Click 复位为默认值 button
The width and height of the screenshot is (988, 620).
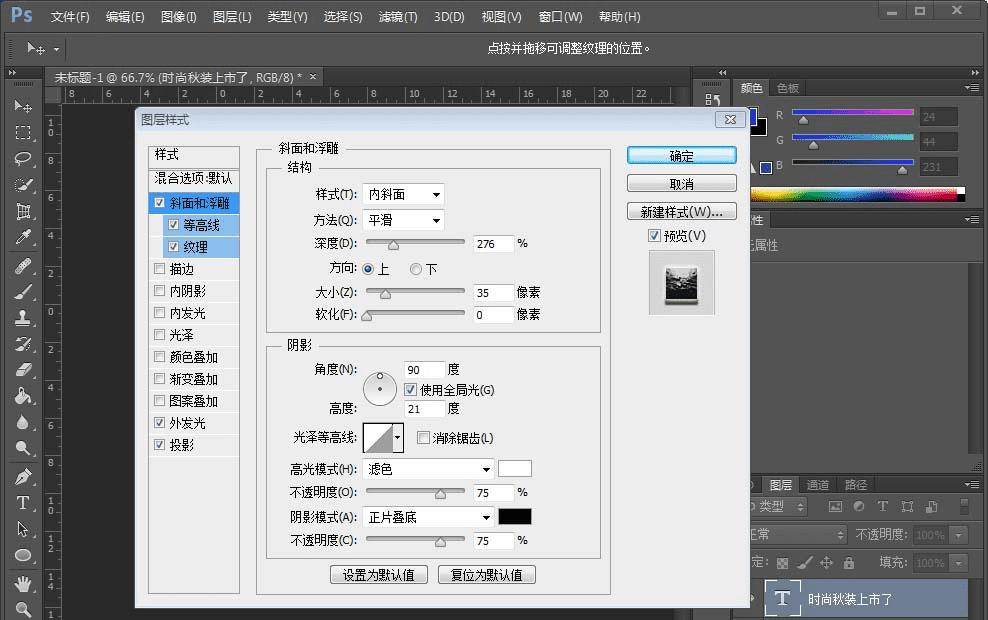(x=487, y=575)
